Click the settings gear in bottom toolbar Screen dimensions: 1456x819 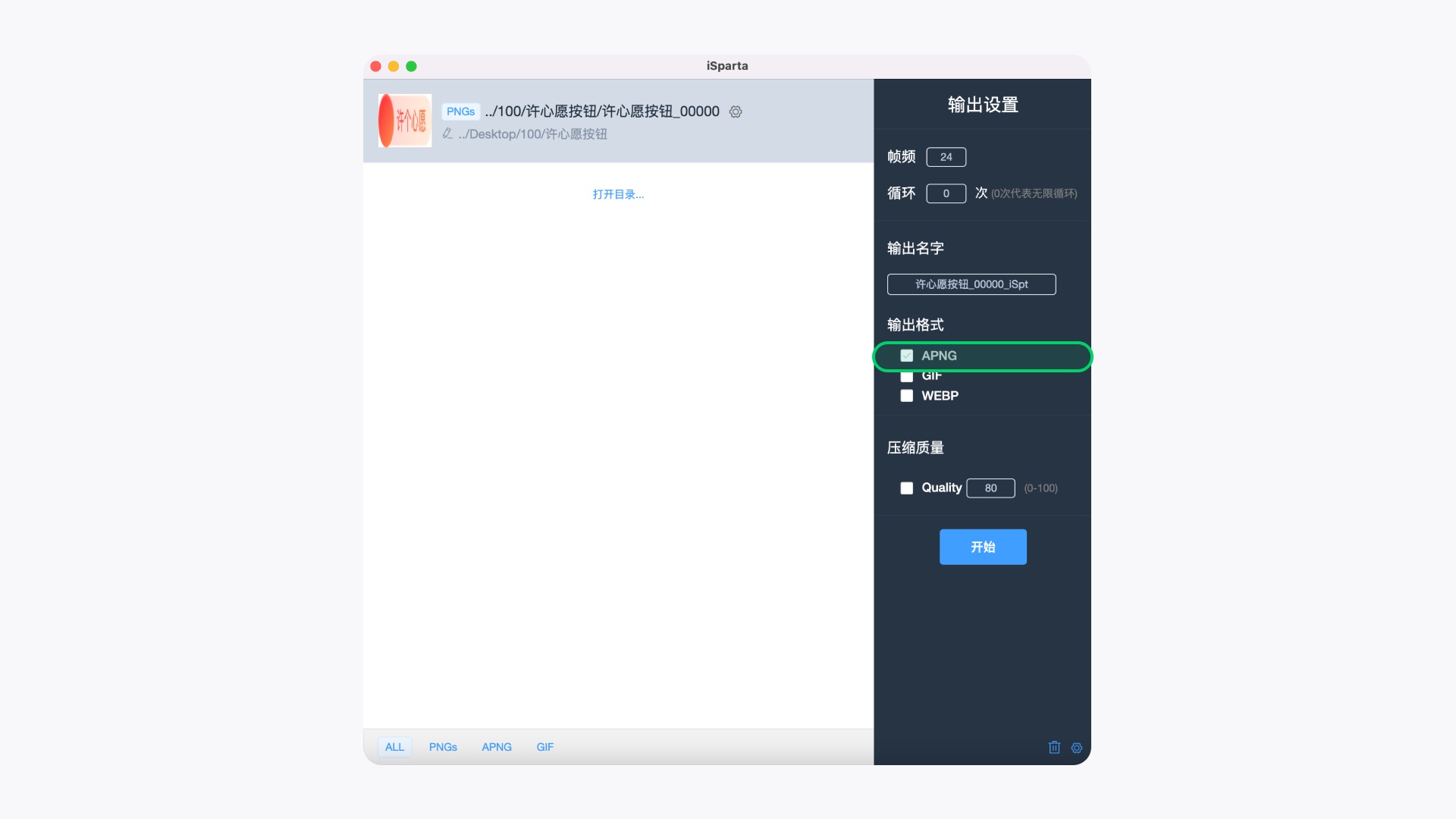pos(1076,748)
